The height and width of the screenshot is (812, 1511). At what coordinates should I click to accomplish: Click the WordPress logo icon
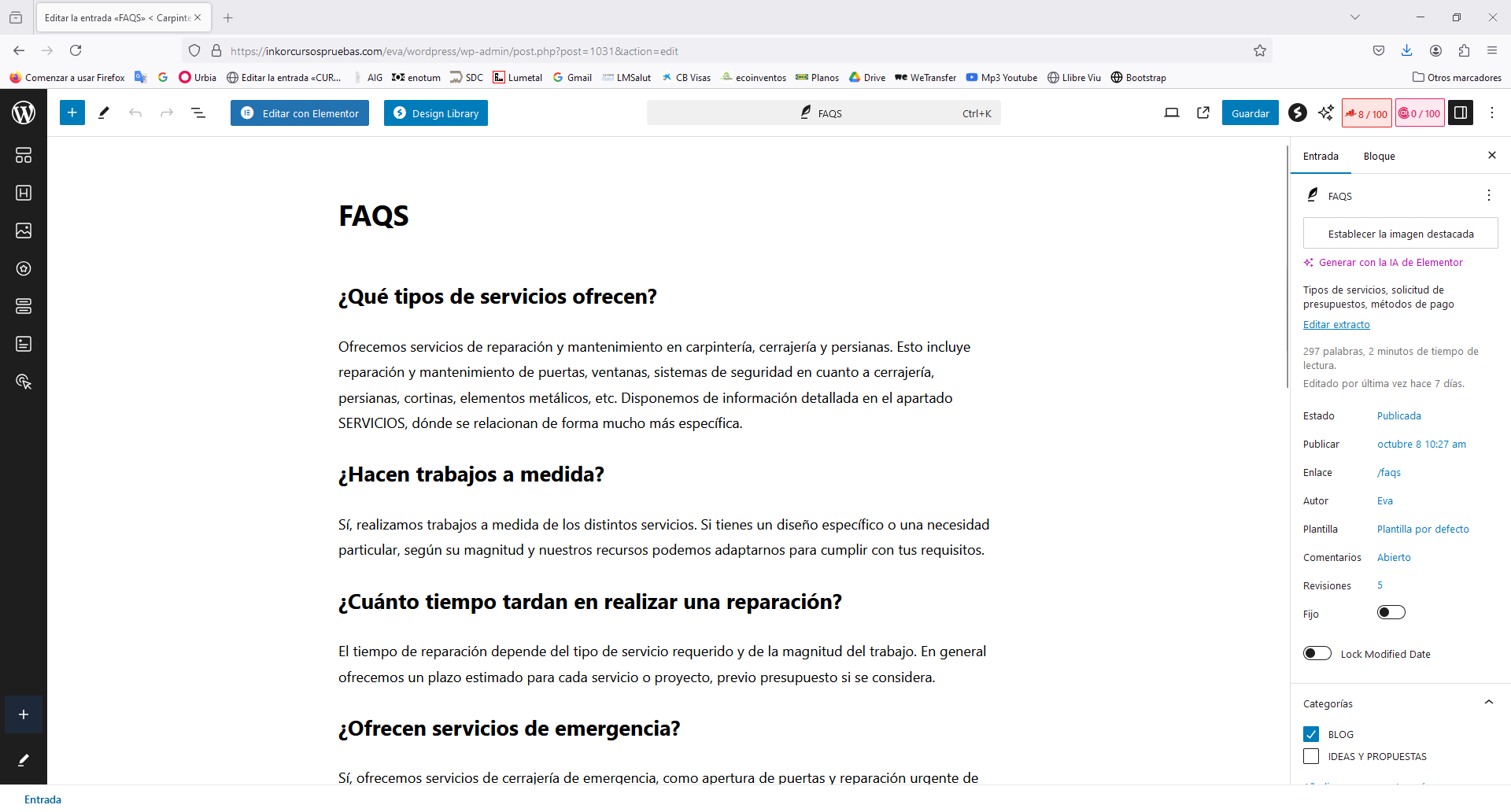(24, 113)
